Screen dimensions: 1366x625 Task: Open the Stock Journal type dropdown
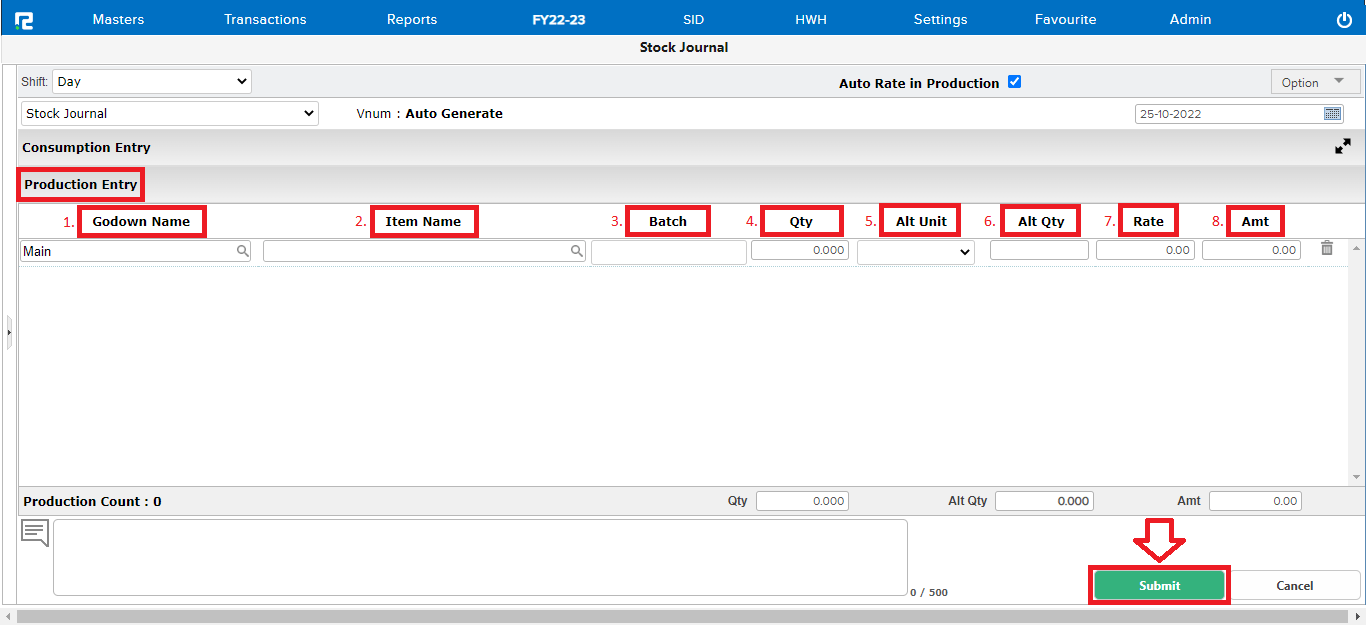(x=170, y=114)
